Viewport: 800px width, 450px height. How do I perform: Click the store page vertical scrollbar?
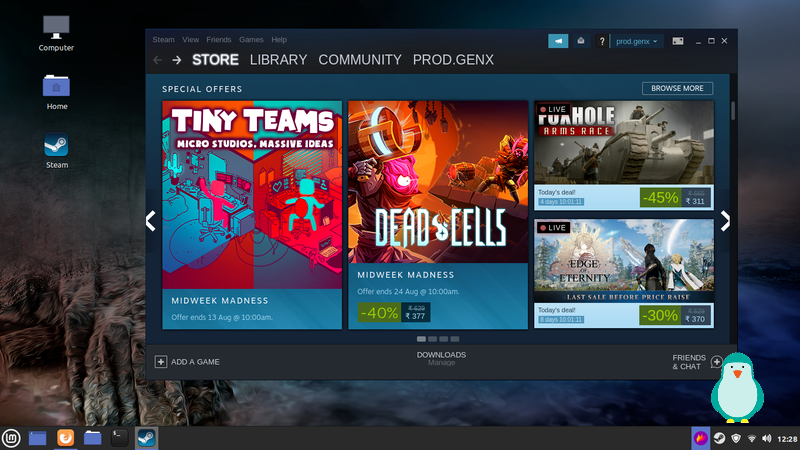tap(733, 111)
